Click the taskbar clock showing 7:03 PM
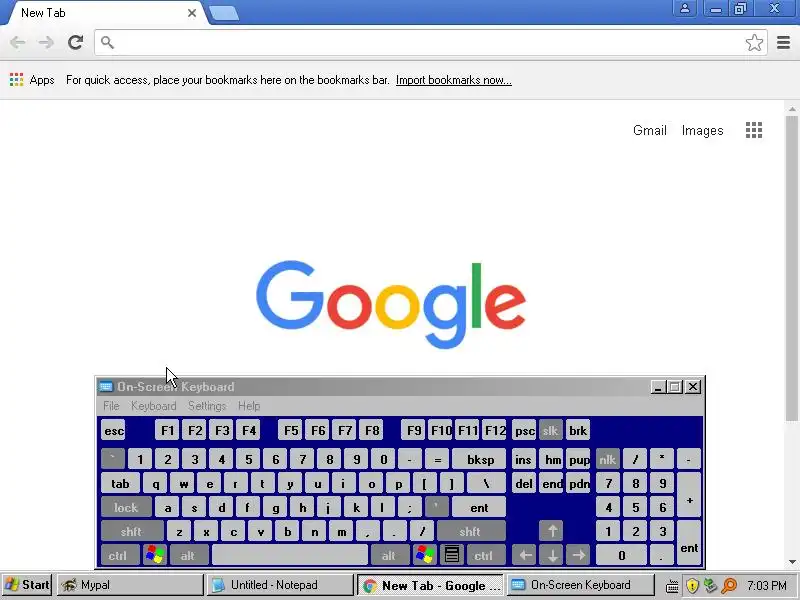The image size is (800, 600). pyautogui.click(x=767, y=585)
